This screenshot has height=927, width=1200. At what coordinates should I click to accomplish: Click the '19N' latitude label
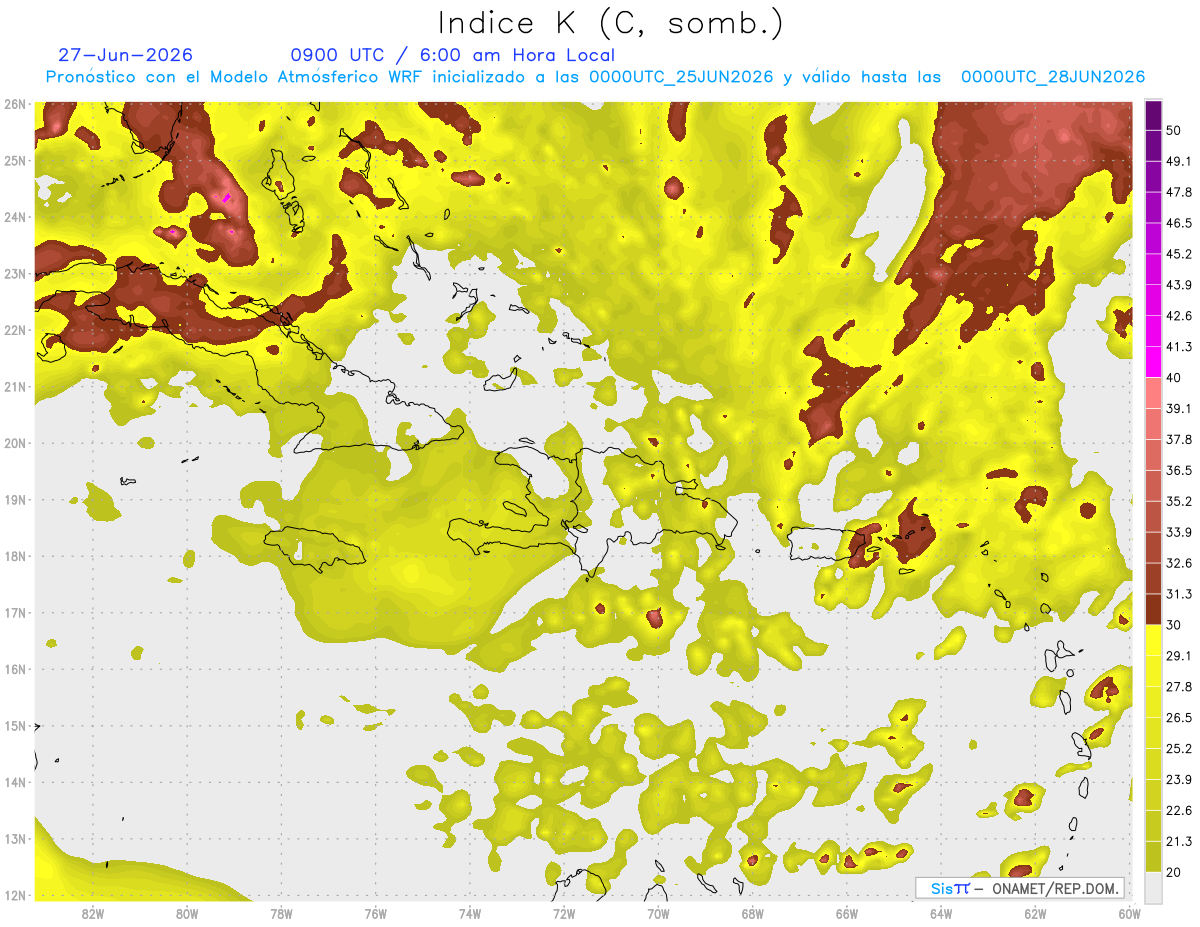[15, 500]
